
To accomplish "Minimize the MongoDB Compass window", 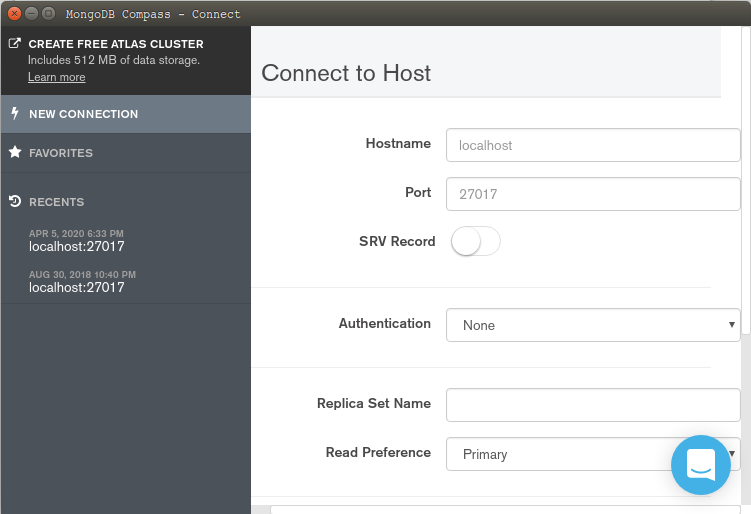I will click(31, 13).
